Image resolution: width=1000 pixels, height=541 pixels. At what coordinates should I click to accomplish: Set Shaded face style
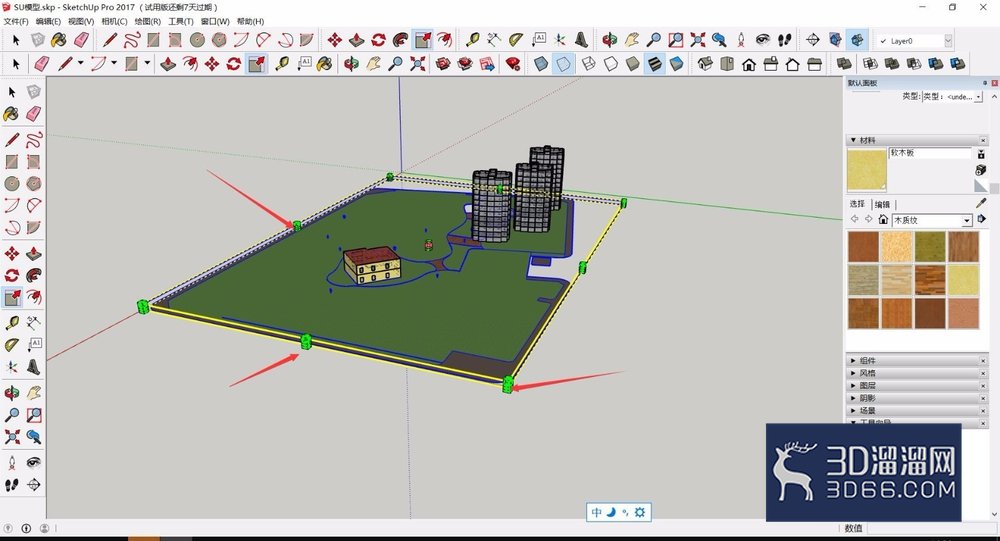point(633,64)
